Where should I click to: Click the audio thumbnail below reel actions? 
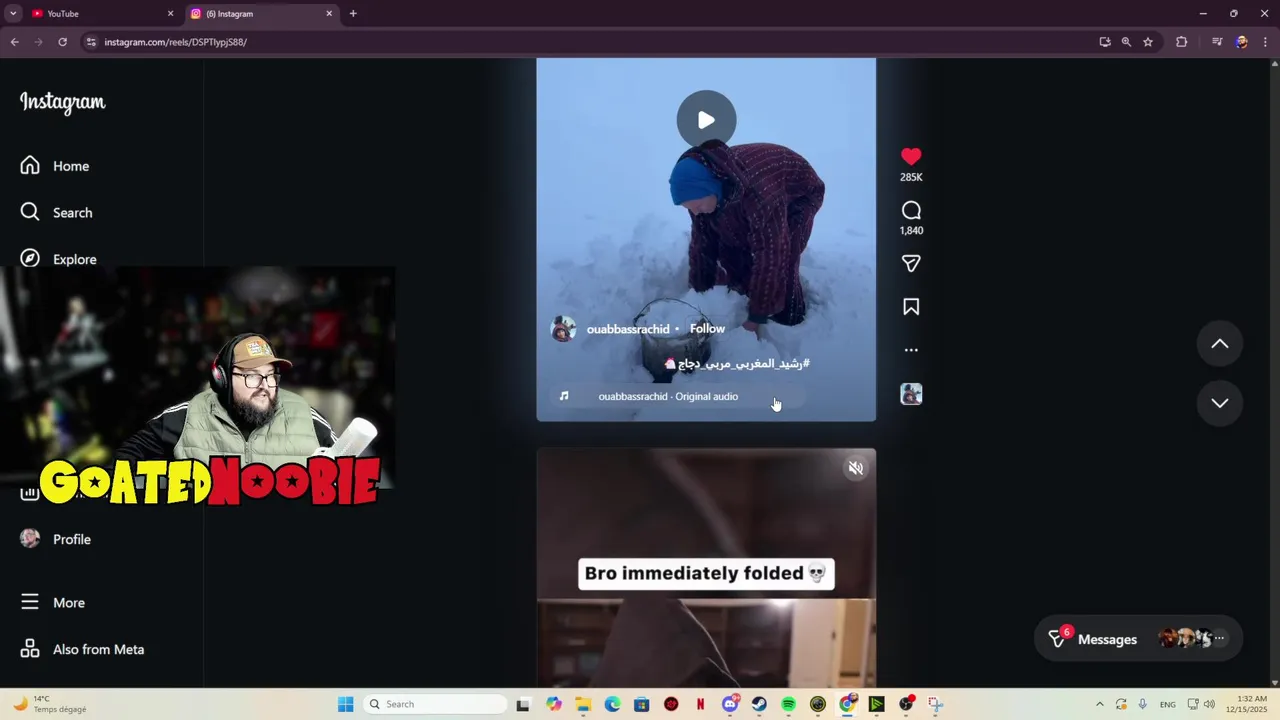pos(911,394)
